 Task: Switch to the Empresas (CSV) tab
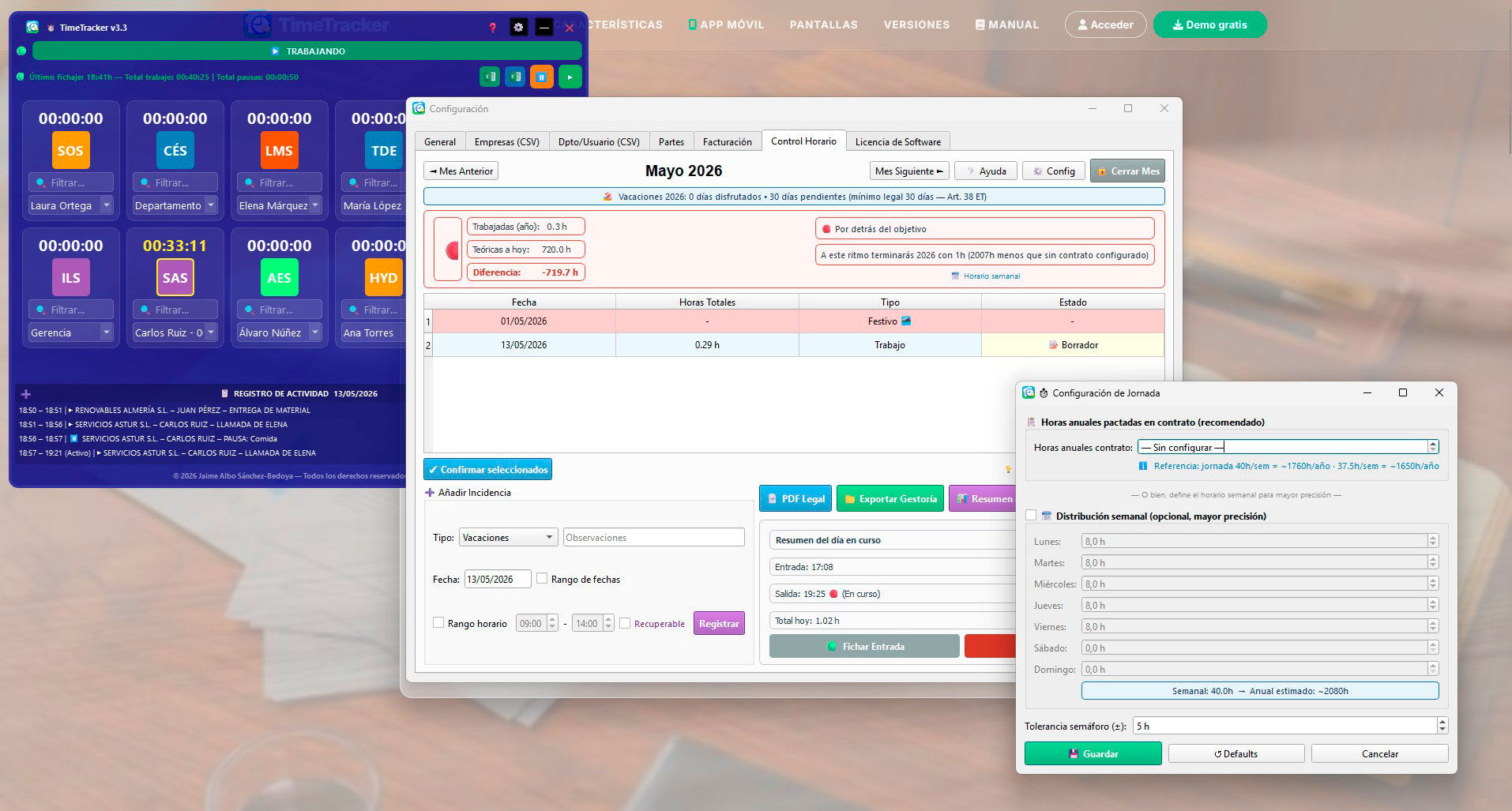[x=507, y=141]
